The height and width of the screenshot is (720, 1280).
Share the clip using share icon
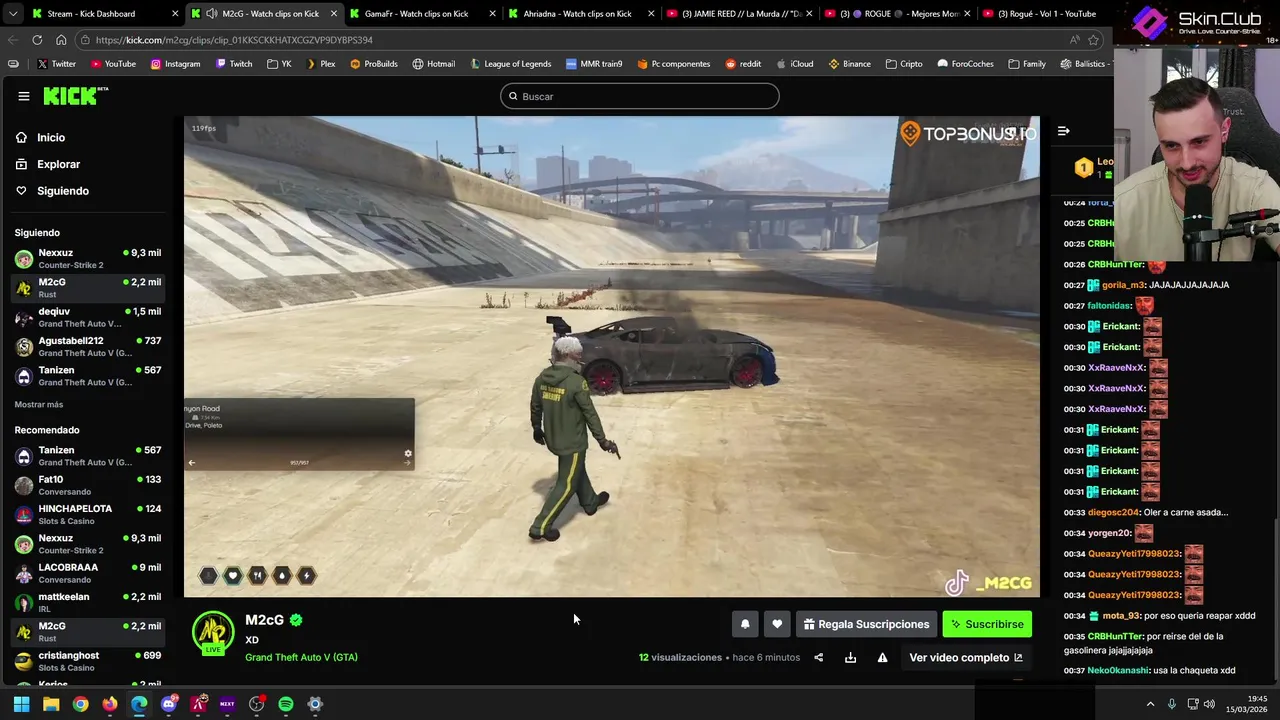pyautogui.click(x=818, y=658)
